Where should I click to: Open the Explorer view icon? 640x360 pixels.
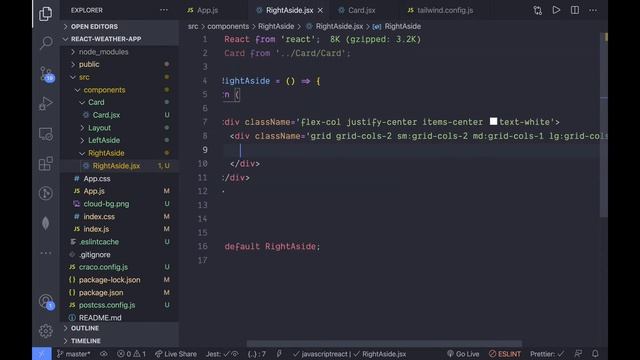coord(45,14)
